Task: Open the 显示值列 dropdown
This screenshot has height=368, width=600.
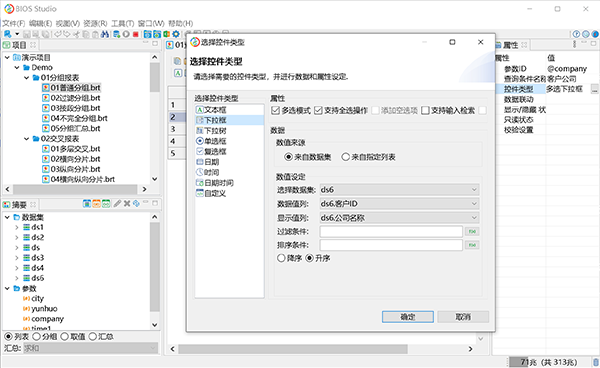Action: point(399,218)
